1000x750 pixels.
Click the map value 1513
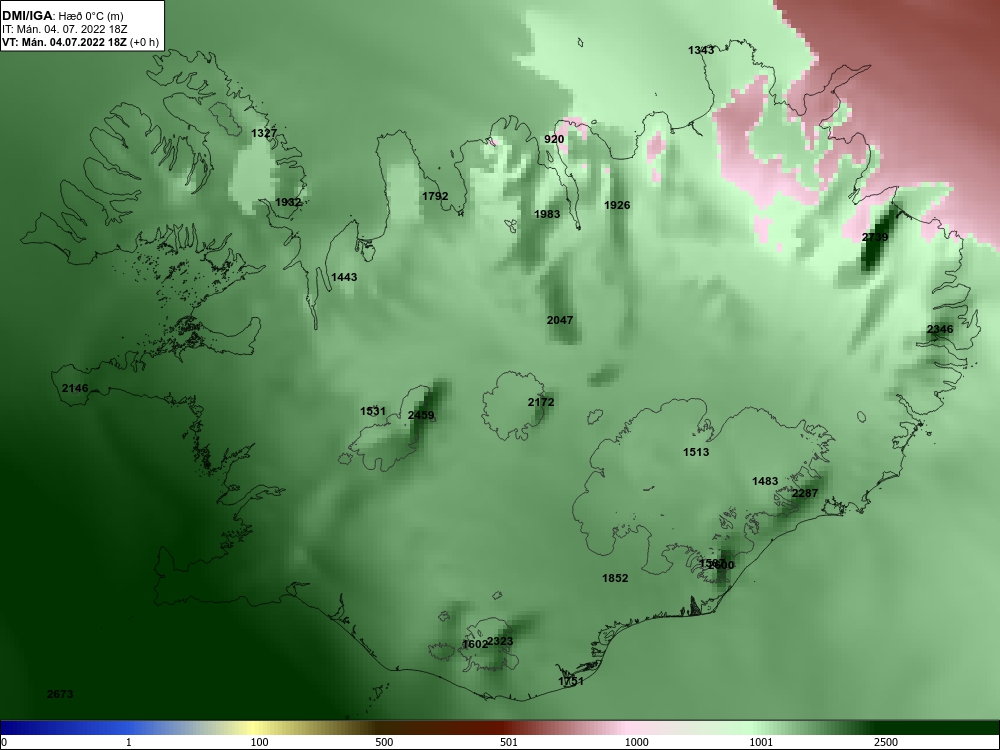pos(696,452)
